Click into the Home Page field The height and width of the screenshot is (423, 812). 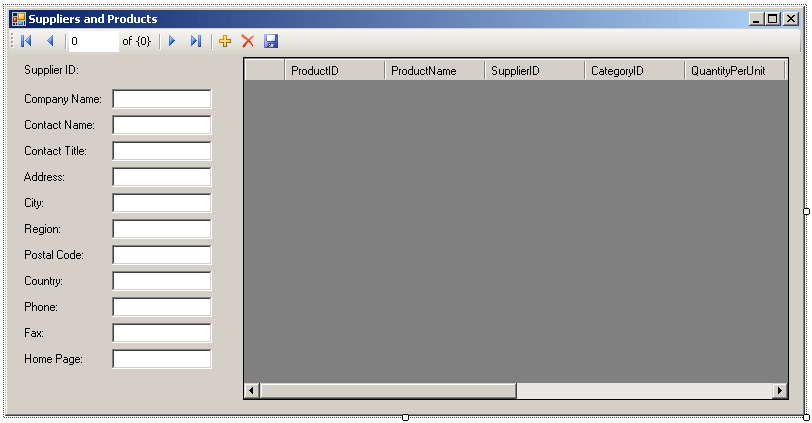pyautogui.click(x=162, y=359)
